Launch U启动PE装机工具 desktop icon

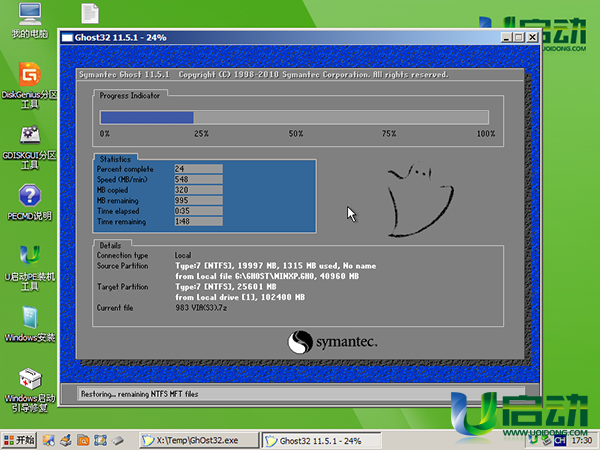click(29, 267)
